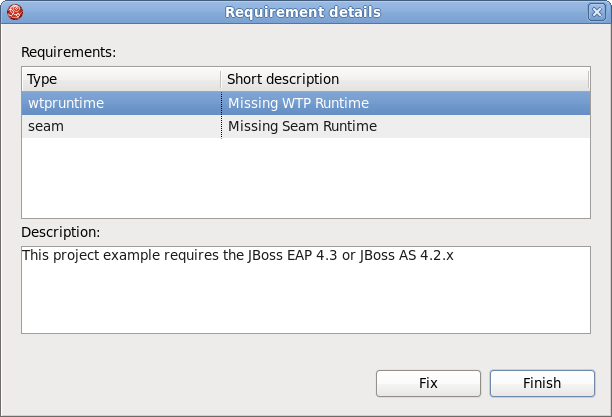Click the Requirement details title bar text
The image size is (612, 417).
point(302,12)
